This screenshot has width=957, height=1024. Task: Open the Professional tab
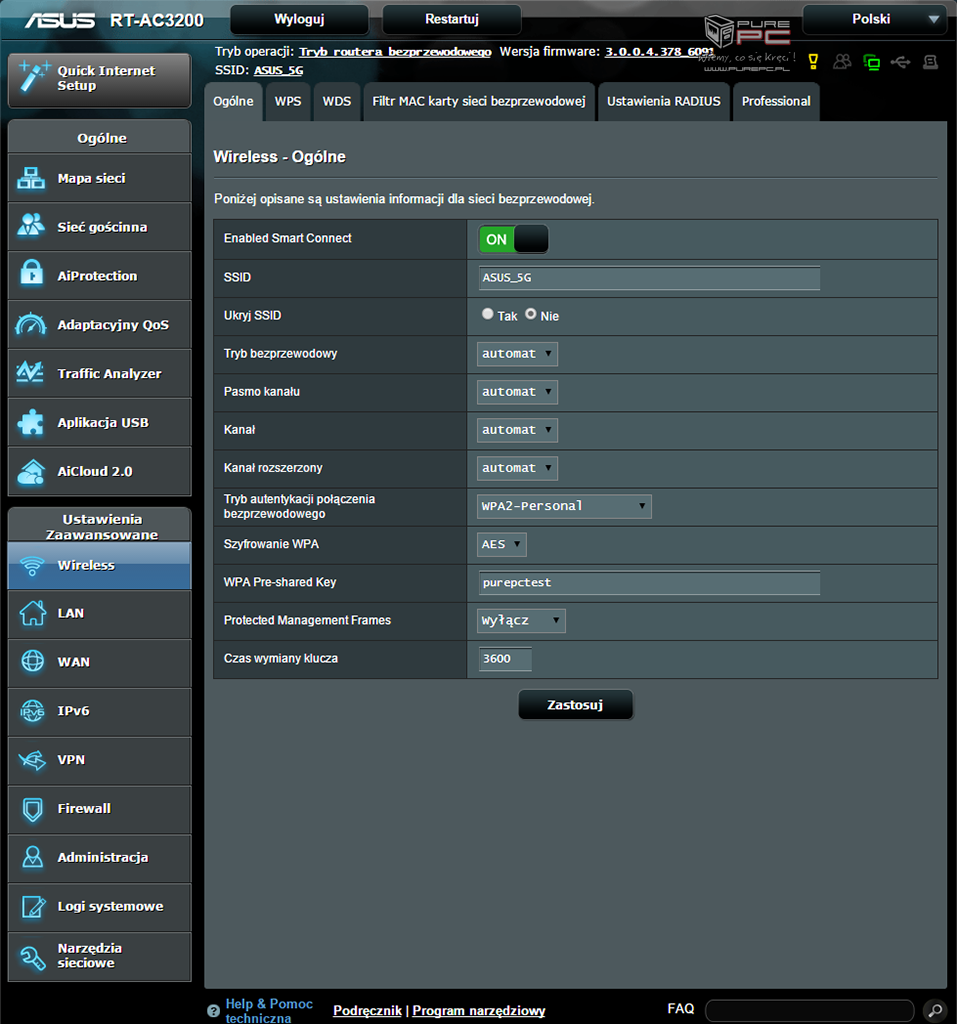point(776,101)
